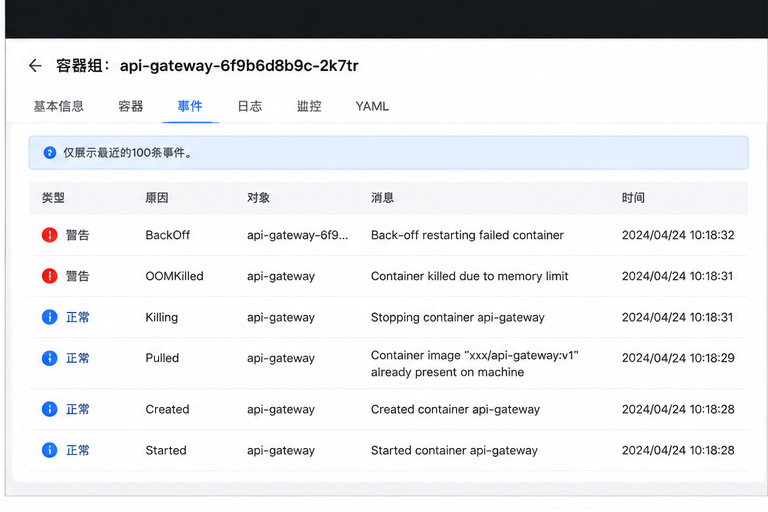This screenshot has height=512, width=768.
Task: Click the Killing reason cell
Action: pyautogui.click(x=162, y=317)
